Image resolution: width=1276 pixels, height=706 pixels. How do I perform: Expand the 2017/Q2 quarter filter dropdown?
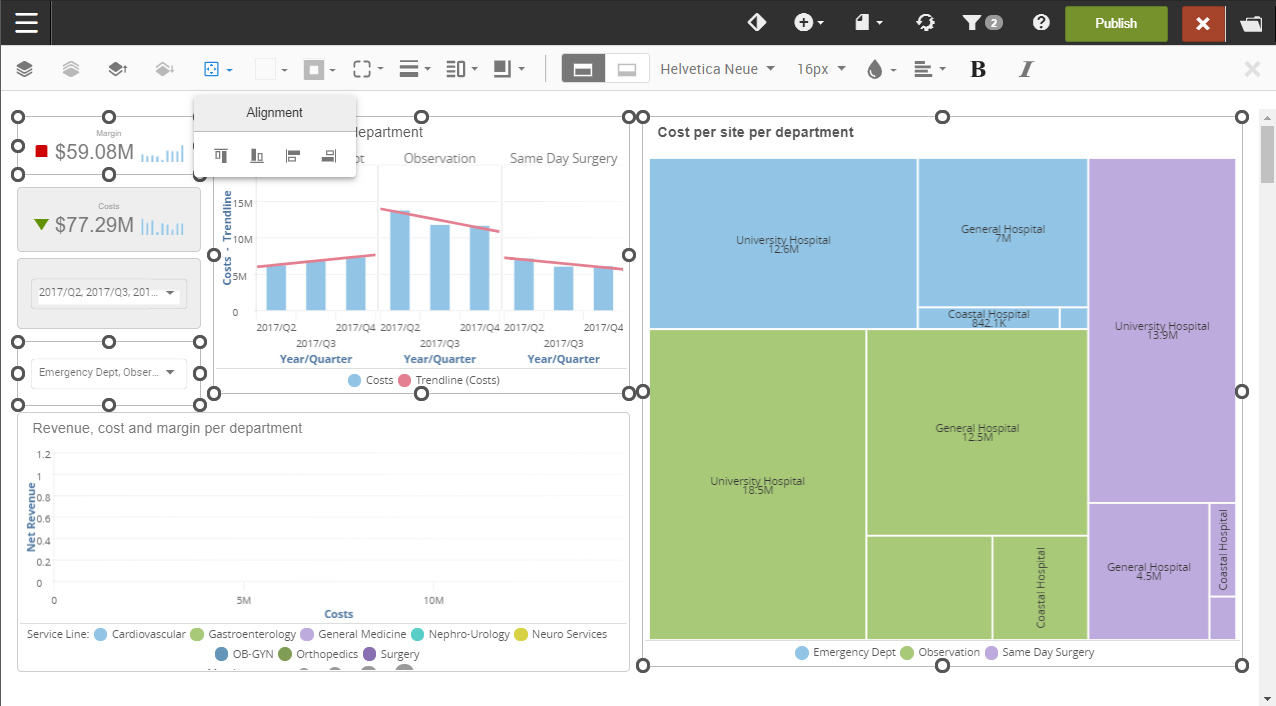pos(107,293)
